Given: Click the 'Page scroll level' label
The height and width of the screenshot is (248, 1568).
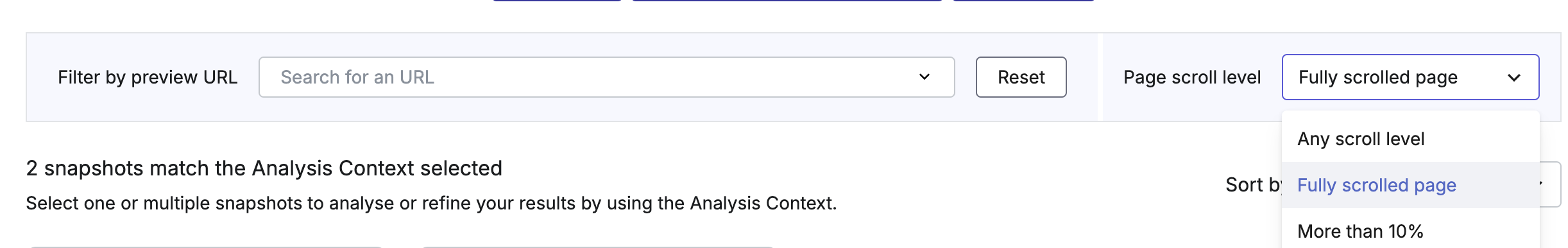Looking at the screenshot, I should [1192, 77].
